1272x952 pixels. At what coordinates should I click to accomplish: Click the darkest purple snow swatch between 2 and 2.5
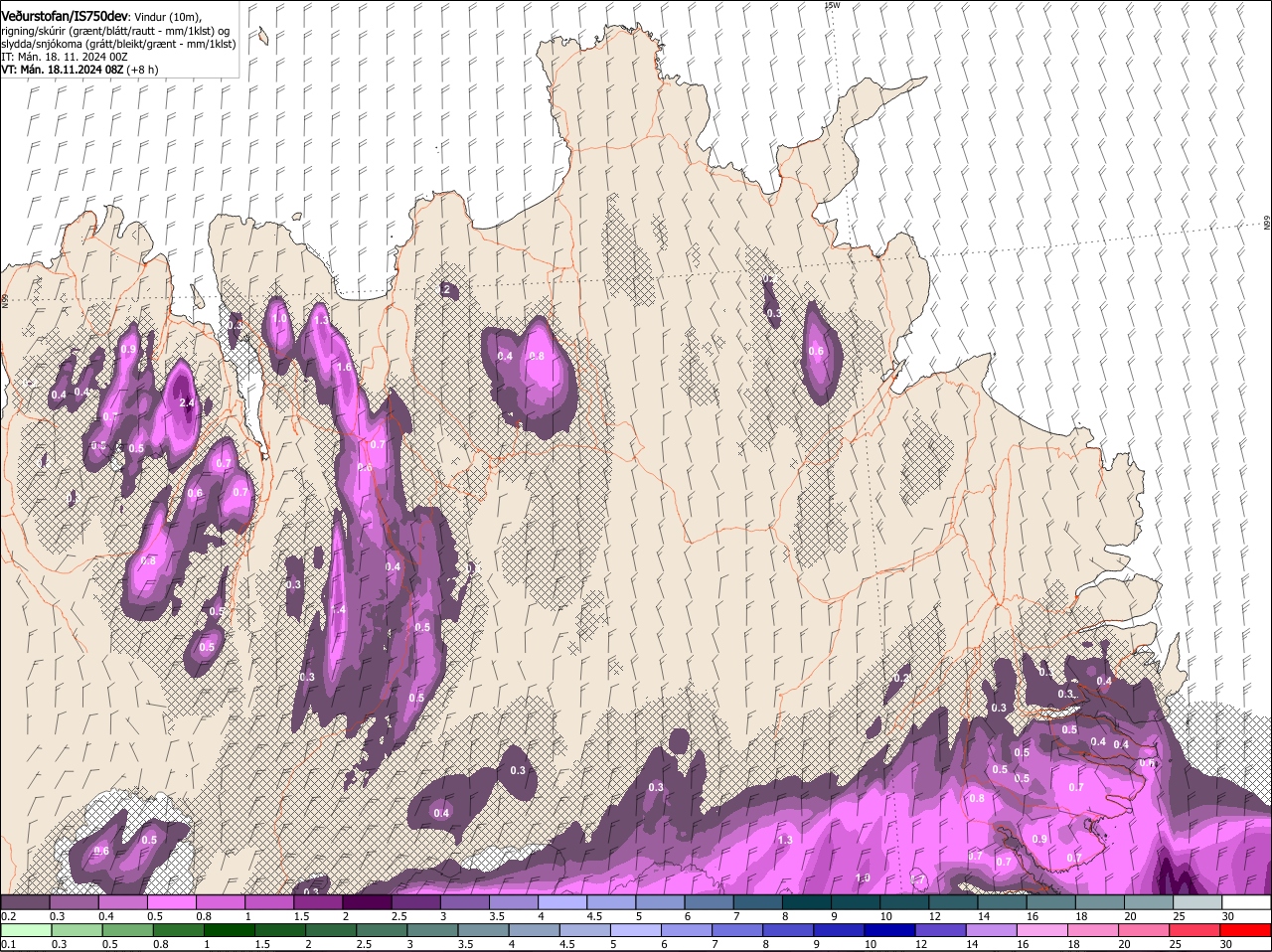[x=367, y=902]
